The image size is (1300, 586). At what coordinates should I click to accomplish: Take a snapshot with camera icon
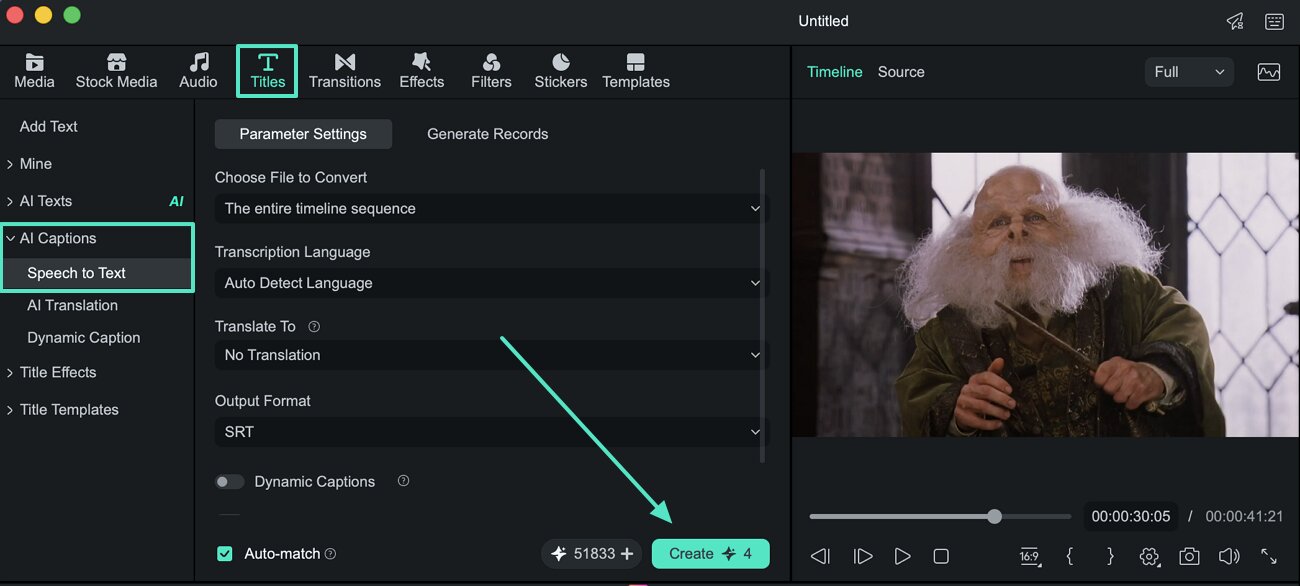coord(1189,556)
